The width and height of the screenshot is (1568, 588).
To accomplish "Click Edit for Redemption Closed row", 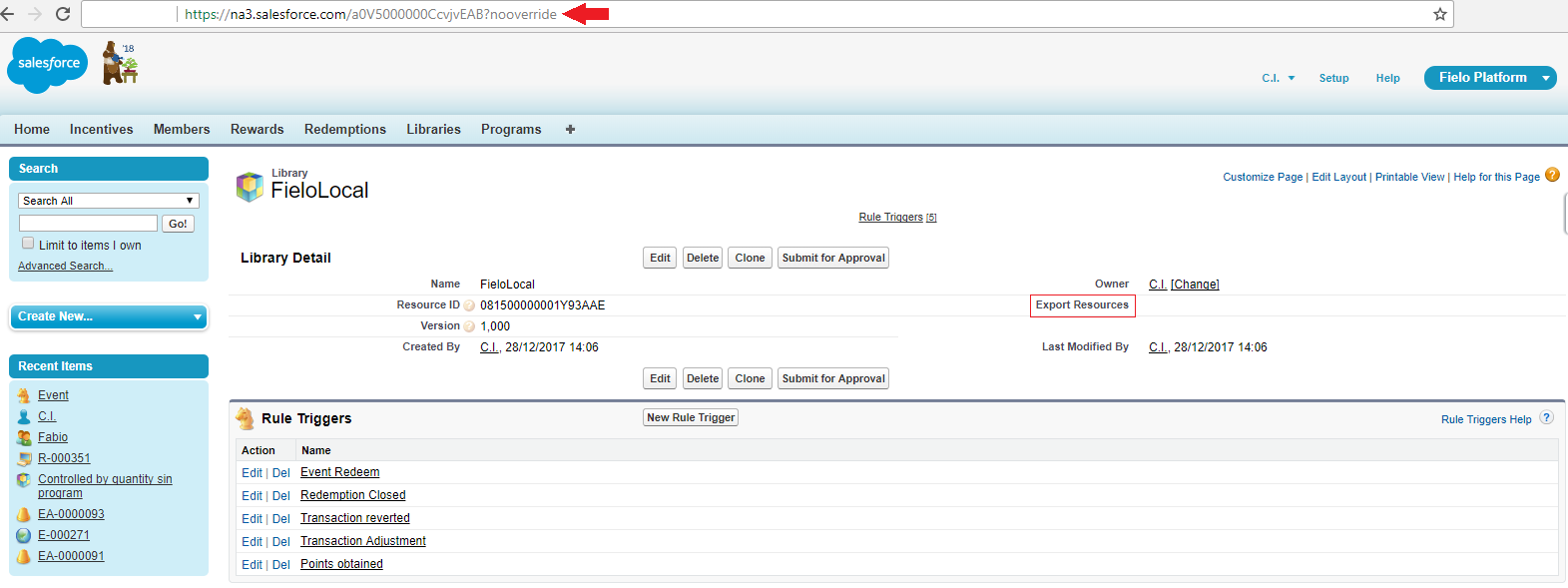I will (252, 495).
